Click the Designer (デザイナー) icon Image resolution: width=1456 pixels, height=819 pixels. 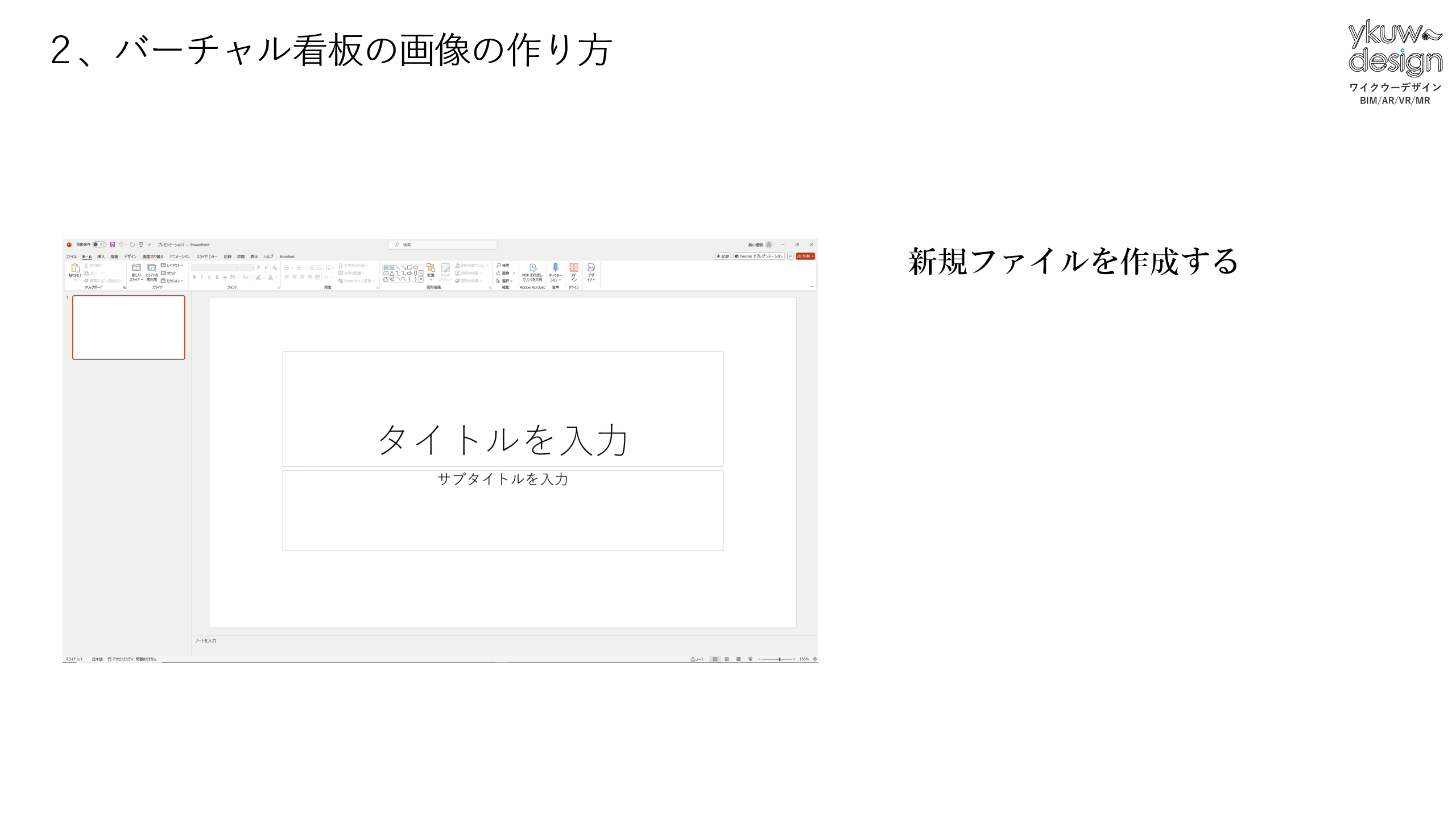pos(591,268)
